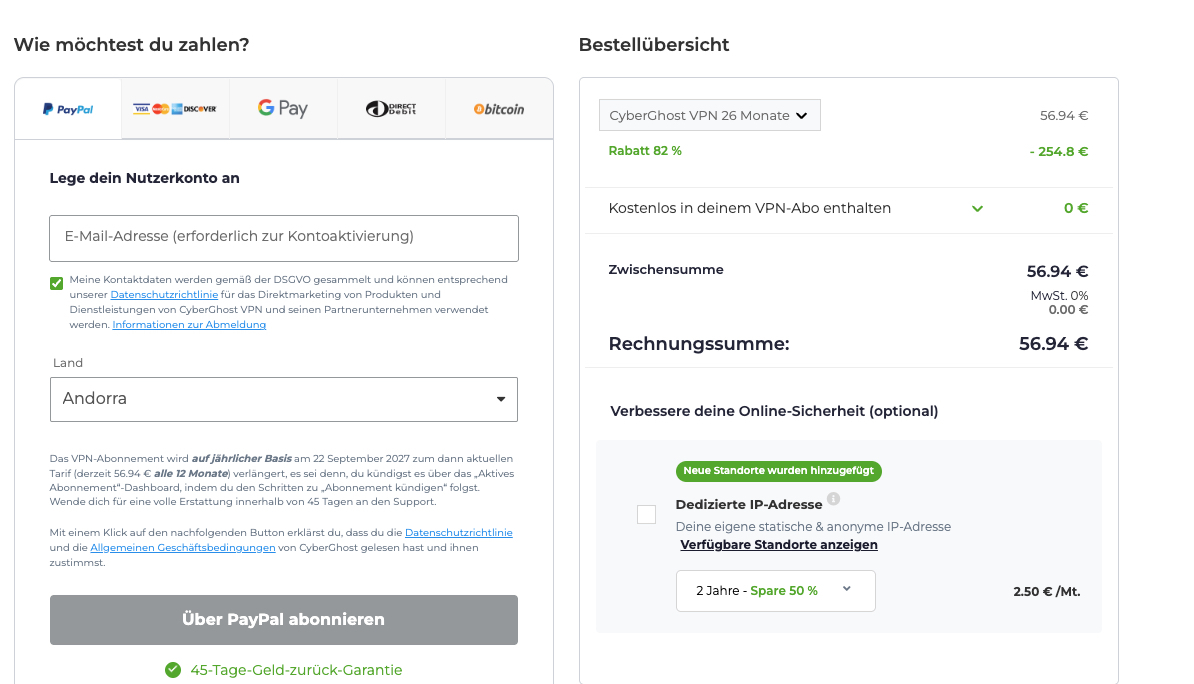This screenshot has height=684, width=1194.
Task: Click the E-Mail-Adresse input field
Action: click(x=284, y=238)
